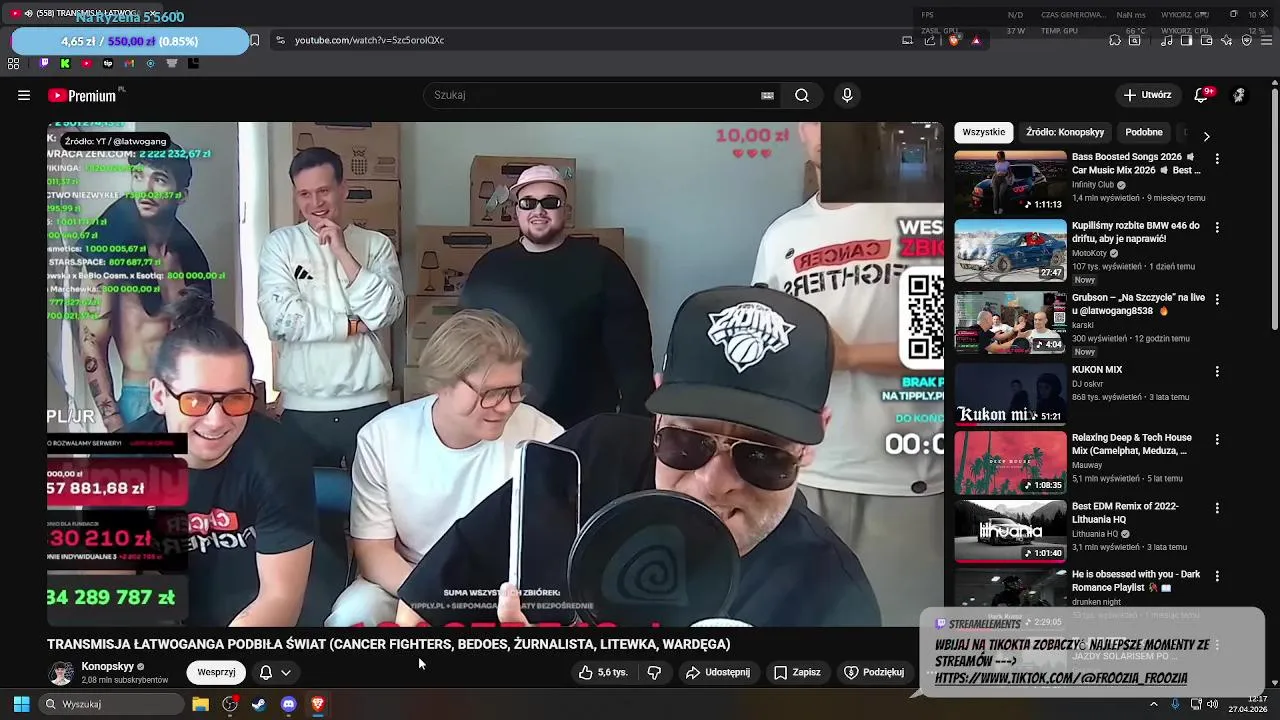
Task: Open Discord from the taskbar
Action: pos(288,704)
